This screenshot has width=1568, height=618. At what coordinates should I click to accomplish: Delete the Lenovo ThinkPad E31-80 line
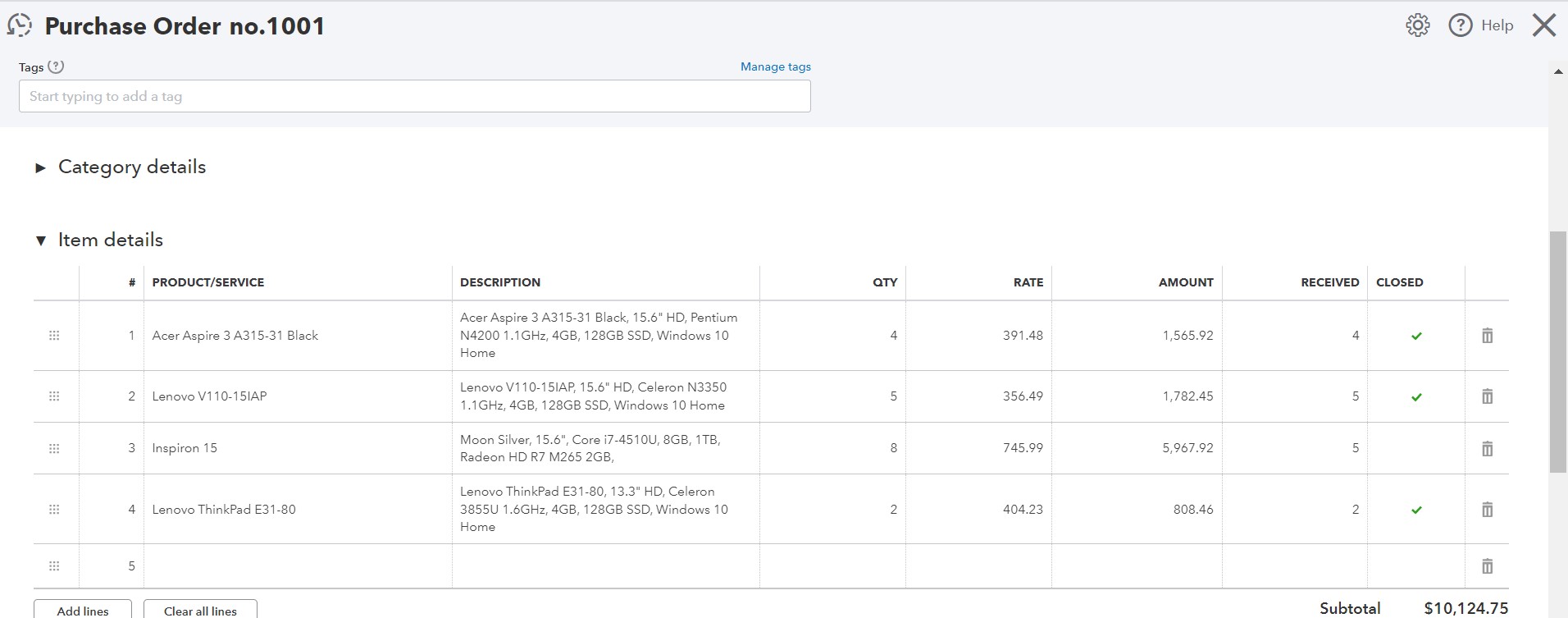[1487, 510]
